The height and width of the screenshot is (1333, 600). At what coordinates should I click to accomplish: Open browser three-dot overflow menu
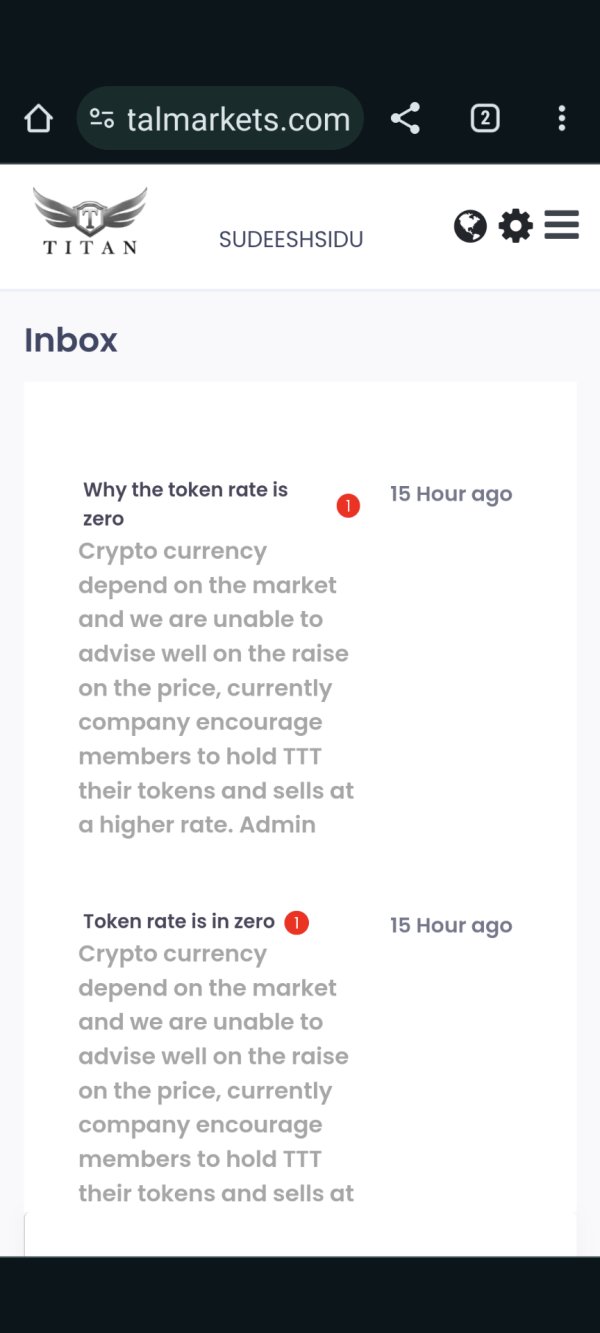pyautogui.click(x=562, y=118)
